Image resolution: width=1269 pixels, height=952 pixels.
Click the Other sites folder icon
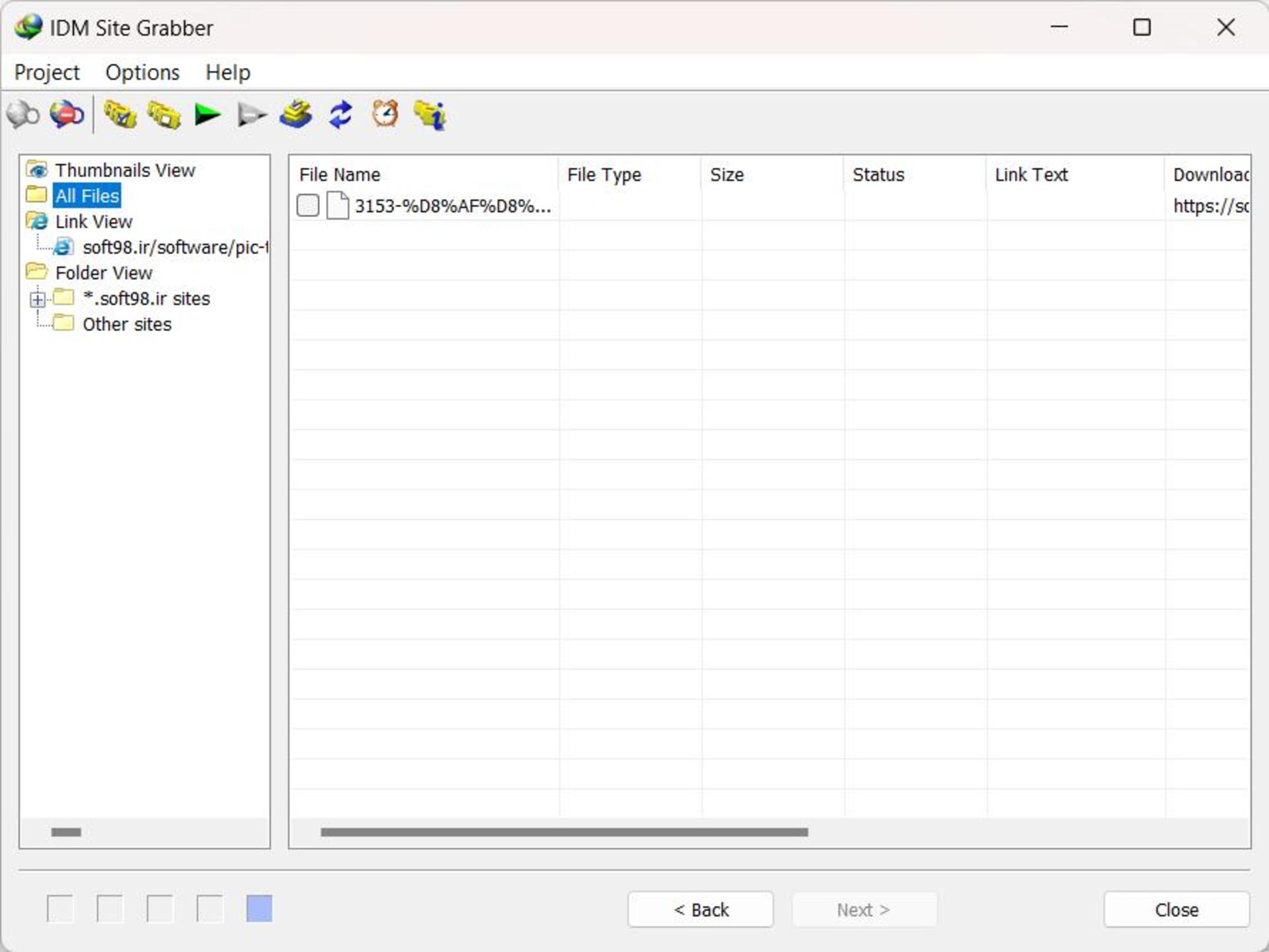(x=63, y=323)
